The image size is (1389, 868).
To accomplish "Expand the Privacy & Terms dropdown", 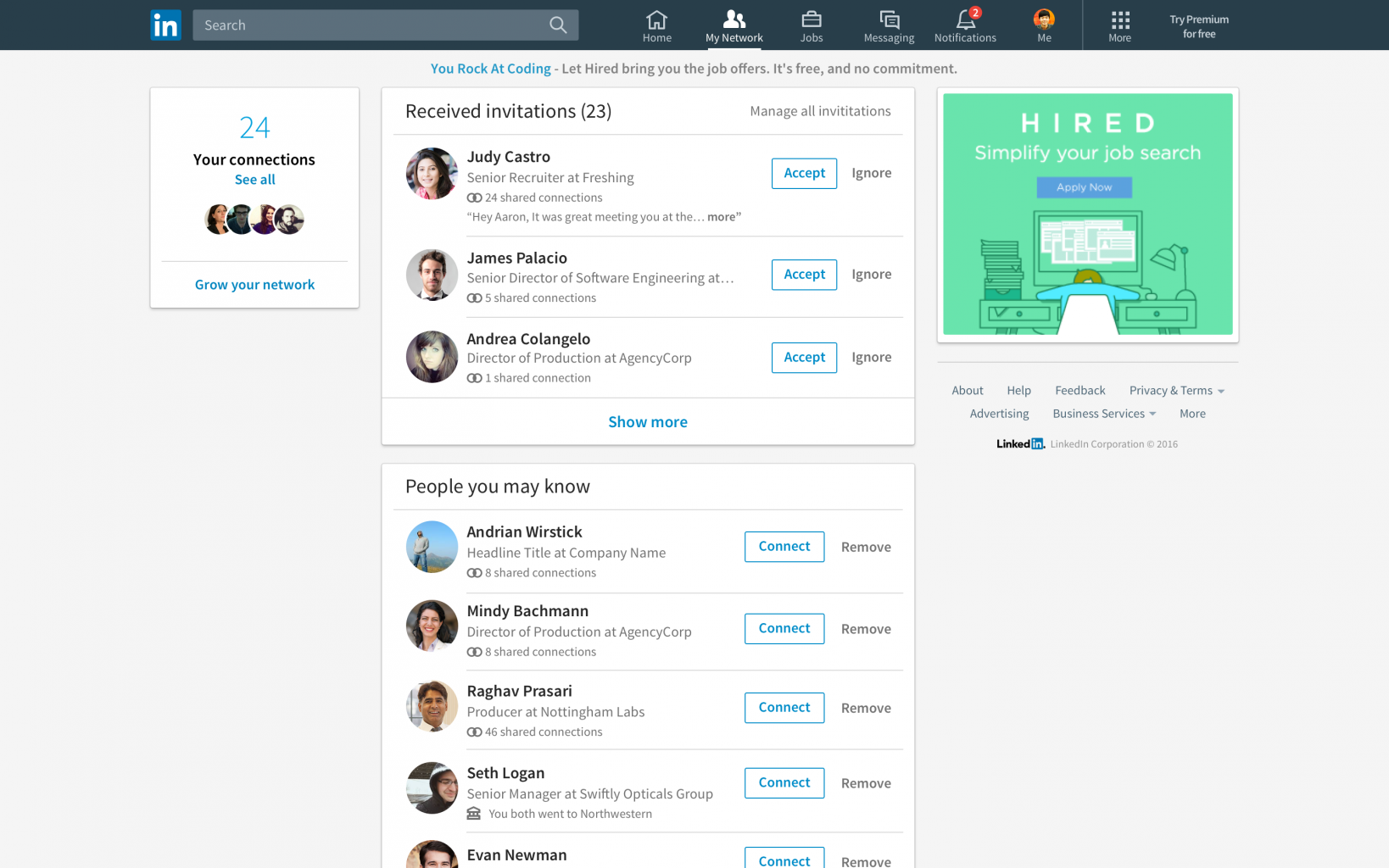I will [x=1221, y=391].
